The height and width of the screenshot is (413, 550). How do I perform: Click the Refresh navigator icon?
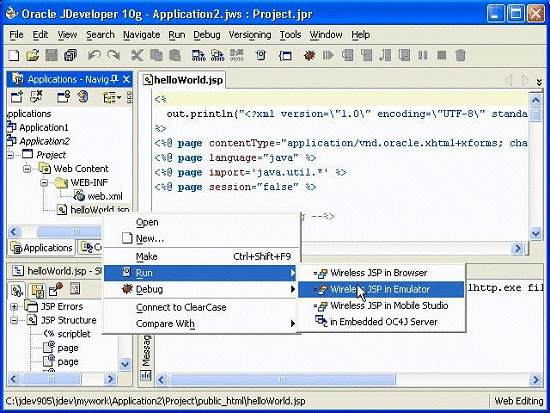coord(83,97)
